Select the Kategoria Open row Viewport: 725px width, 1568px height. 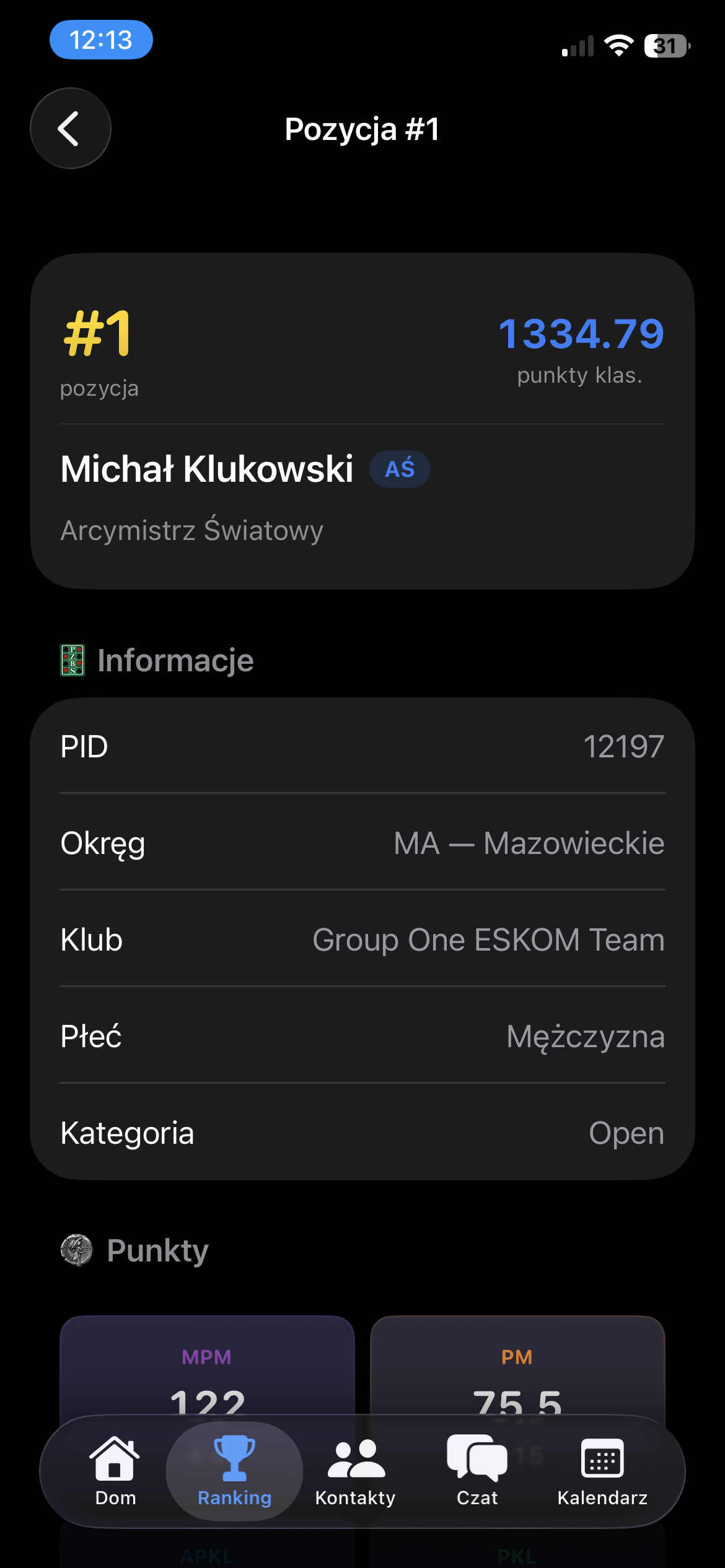[x=362, y=1133]
